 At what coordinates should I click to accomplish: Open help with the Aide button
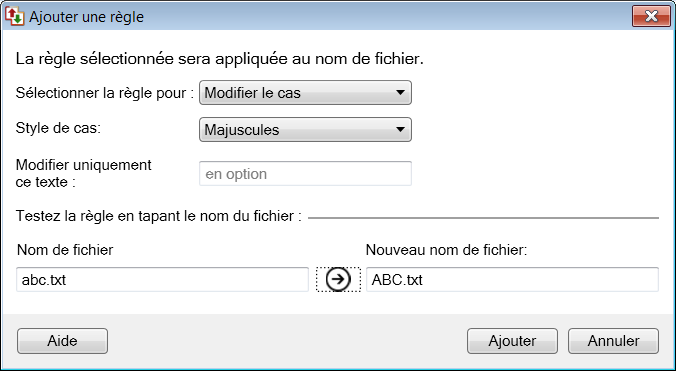(x=63, y=341)
